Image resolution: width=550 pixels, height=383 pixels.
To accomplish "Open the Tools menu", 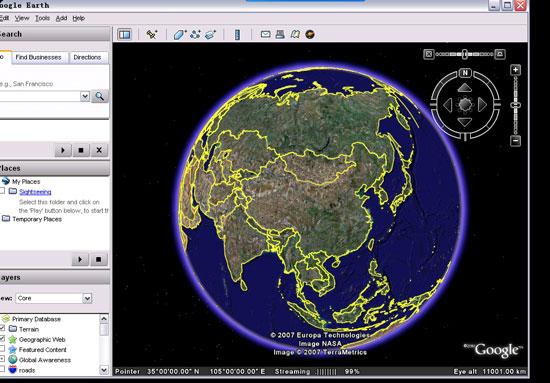I will pos(42,18).
